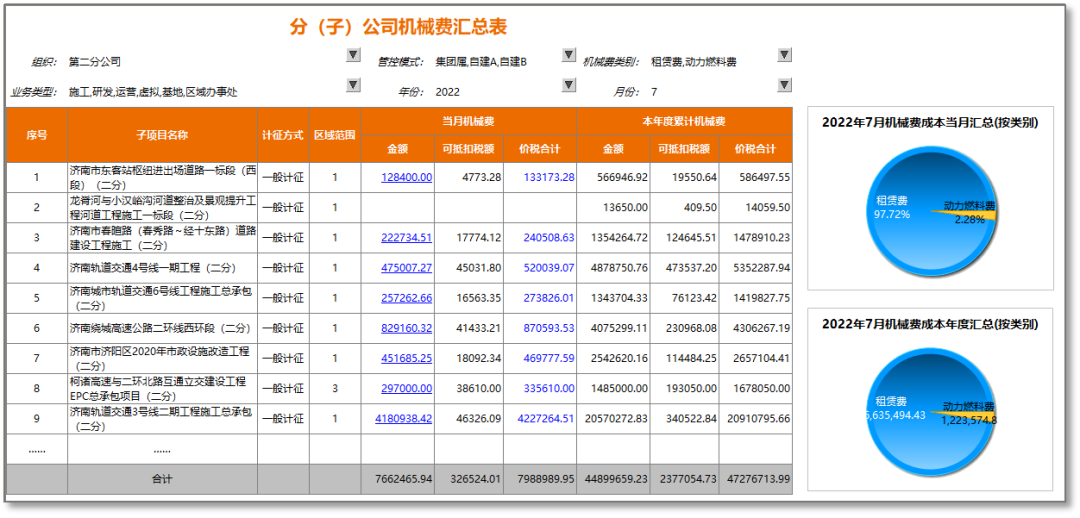Open the 机械费类别 dropdown arrow

coord(784,56)
